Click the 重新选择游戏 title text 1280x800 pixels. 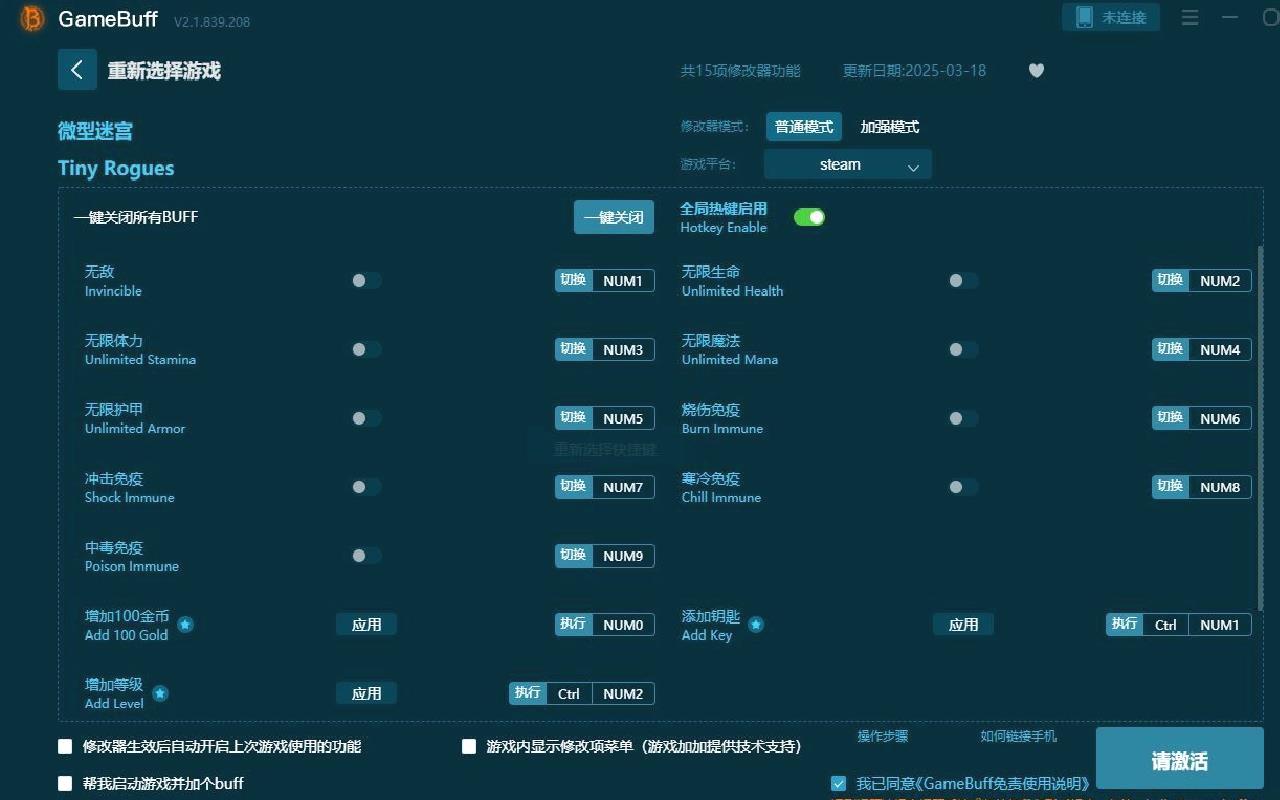pyautogui.click(x=164, y=71)
